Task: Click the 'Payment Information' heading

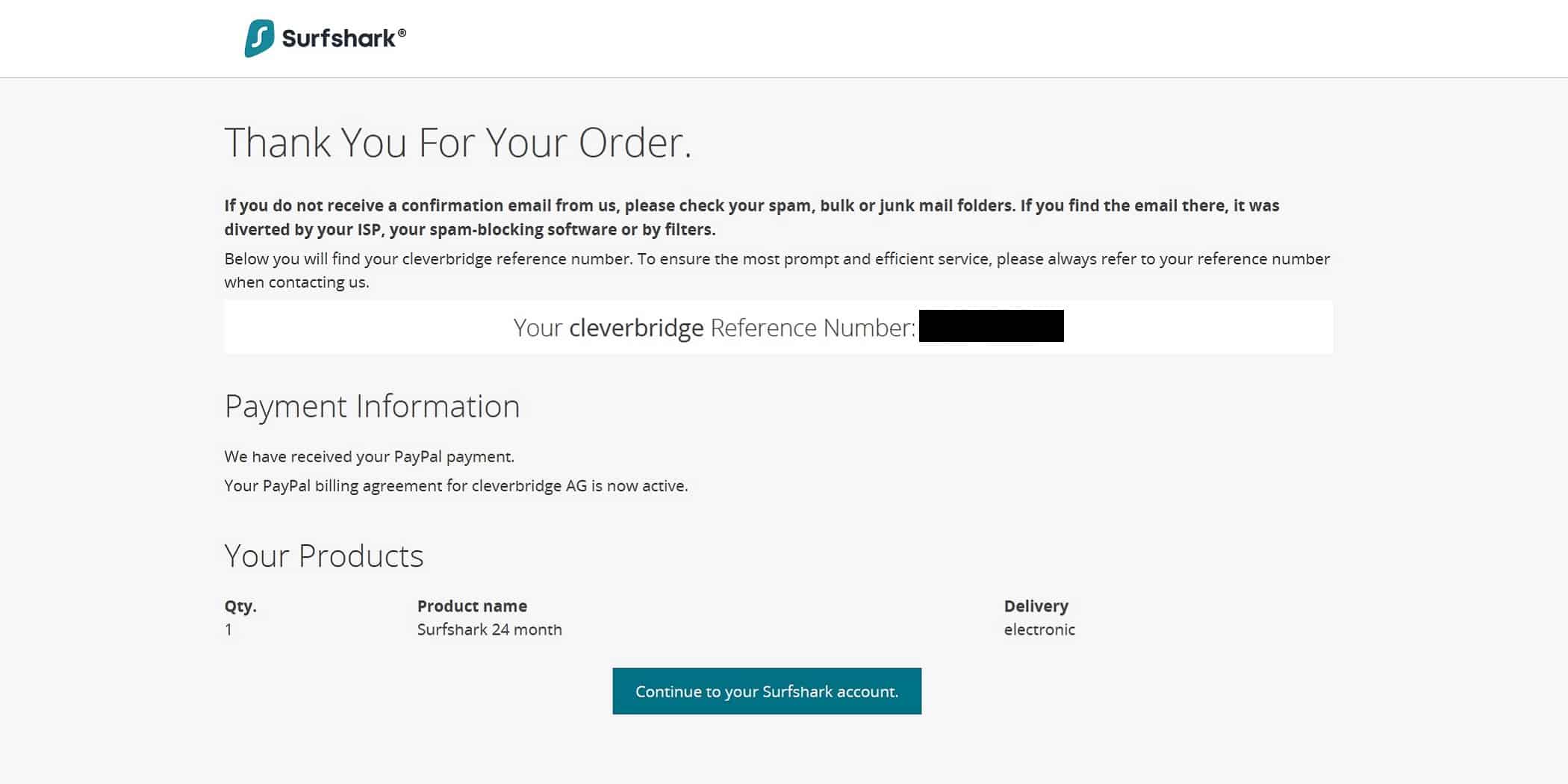Action: 372,406
